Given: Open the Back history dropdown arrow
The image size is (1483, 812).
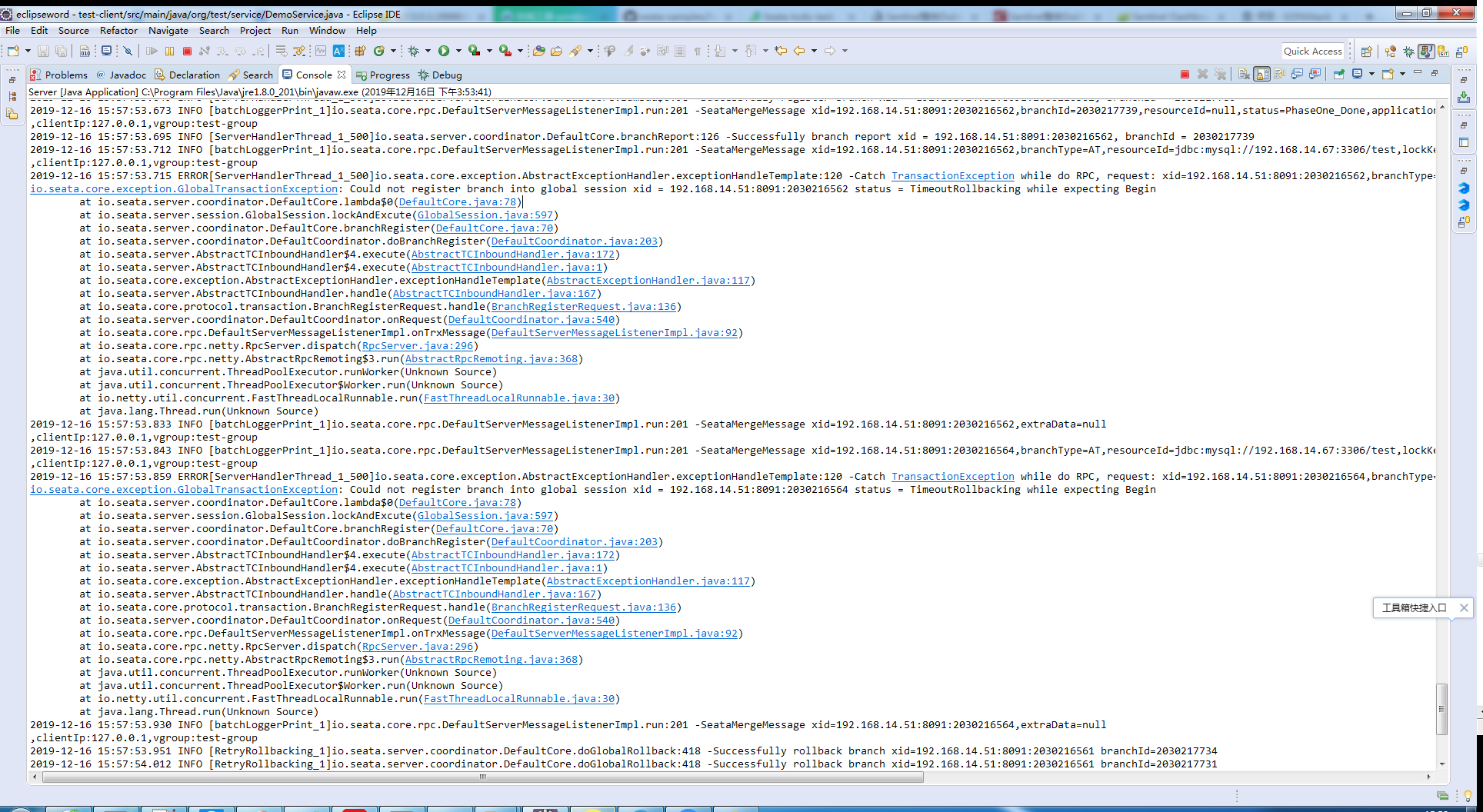Looking at the screenshot, I should (814, 51).
